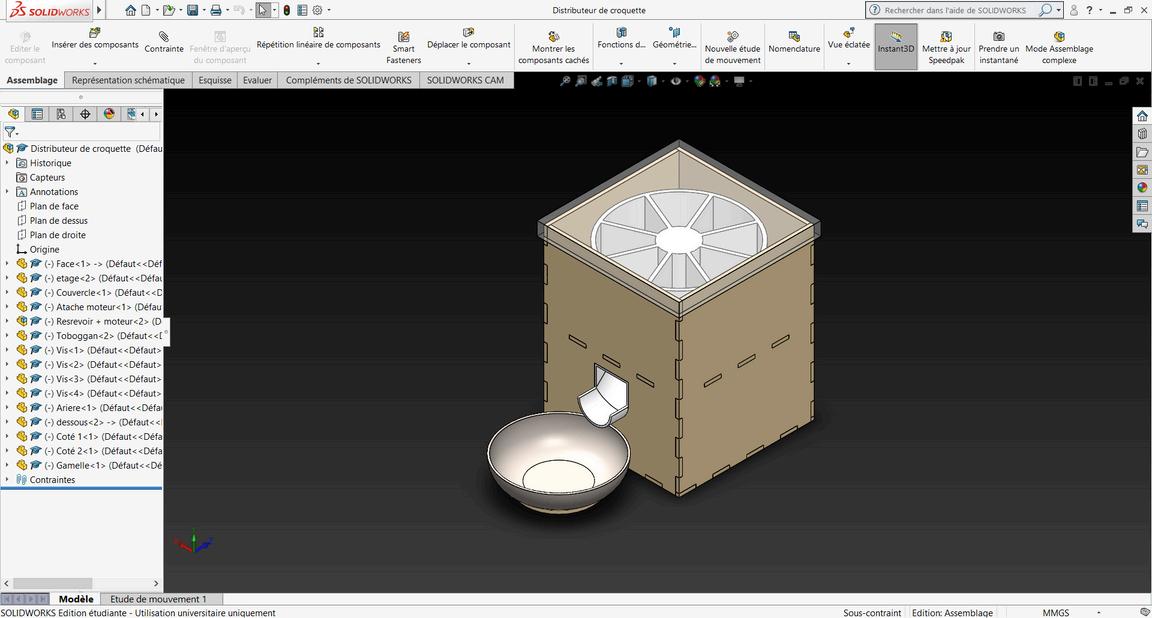
Task: Expand the Historique tree node
Action: point(7,163)
